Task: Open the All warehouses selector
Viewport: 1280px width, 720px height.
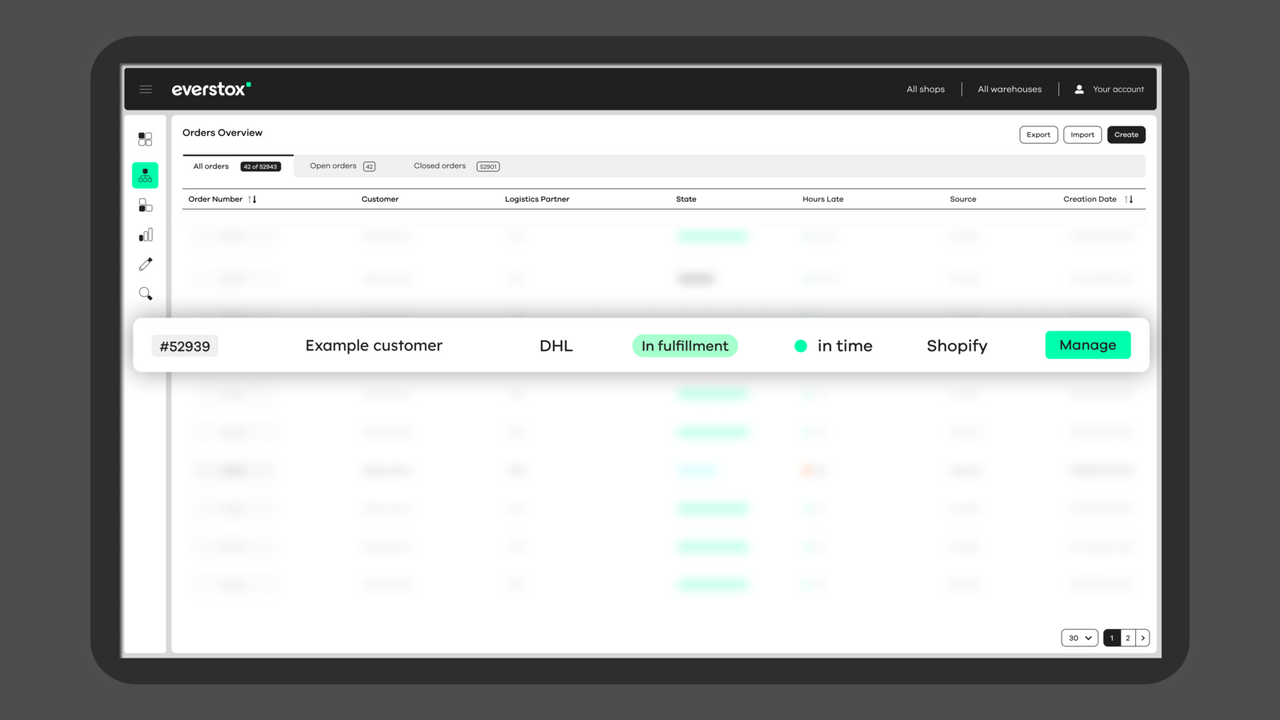Action: tap(1009, 89)
